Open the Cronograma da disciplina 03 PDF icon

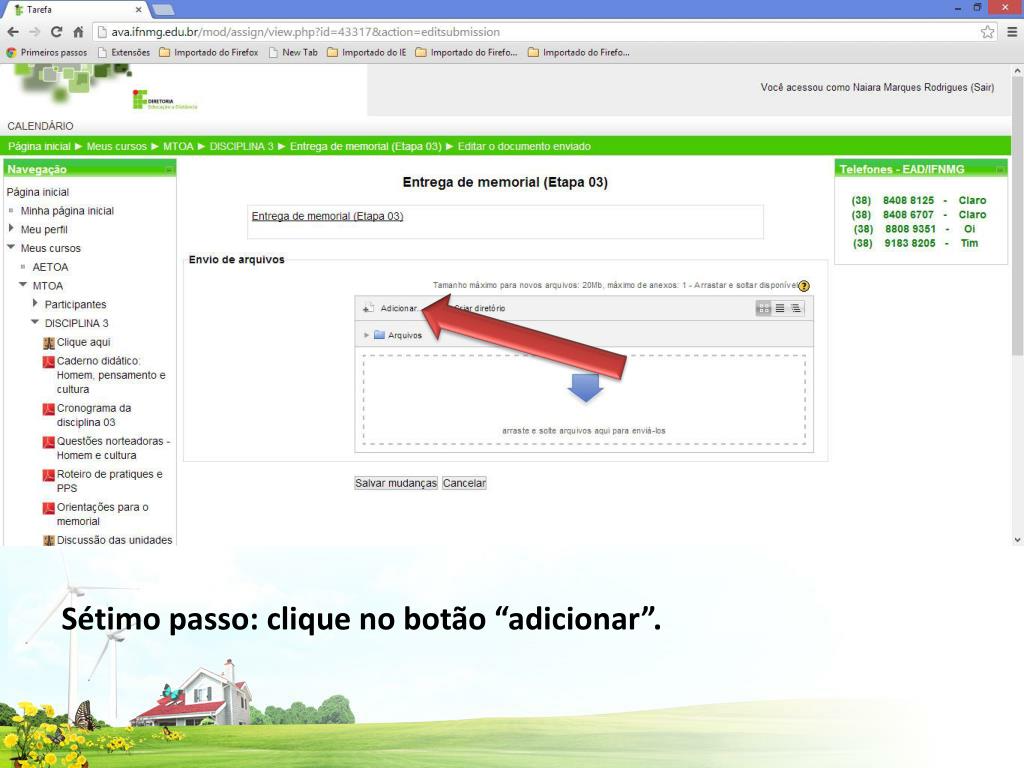48,409
